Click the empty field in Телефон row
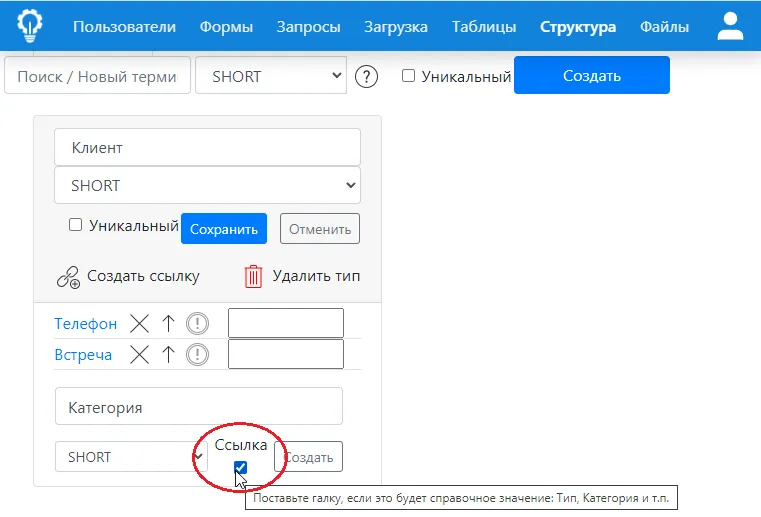Image resolution: width=761 pixels, height=517 pixels. (x=286, y=323)
